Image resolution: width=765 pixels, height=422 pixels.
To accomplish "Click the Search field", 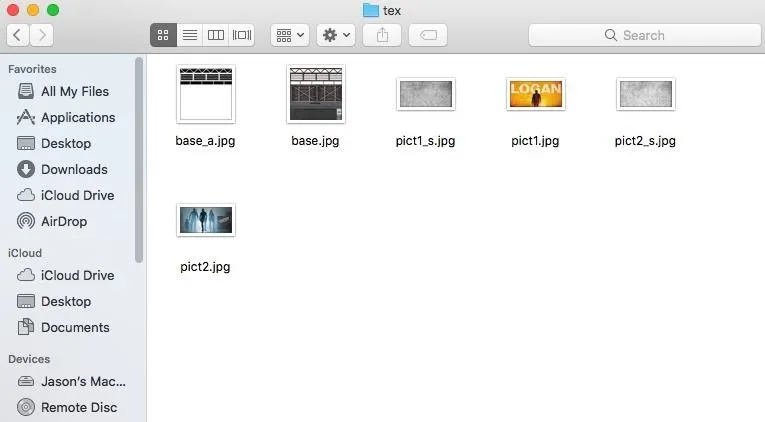I will [645, 35].
